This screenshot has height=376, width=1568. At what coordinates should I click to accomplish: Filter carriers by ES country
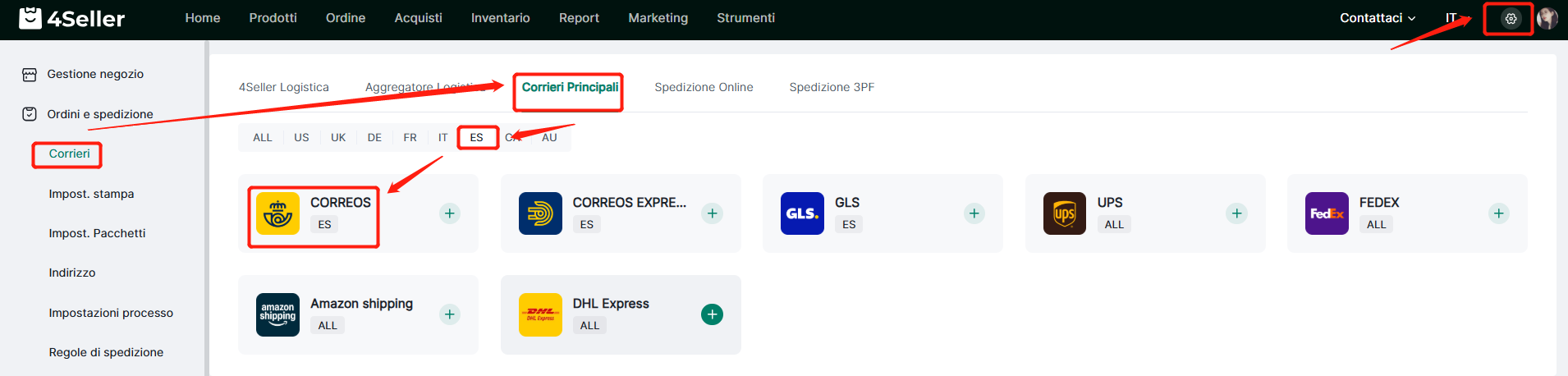tap(477, 137)
